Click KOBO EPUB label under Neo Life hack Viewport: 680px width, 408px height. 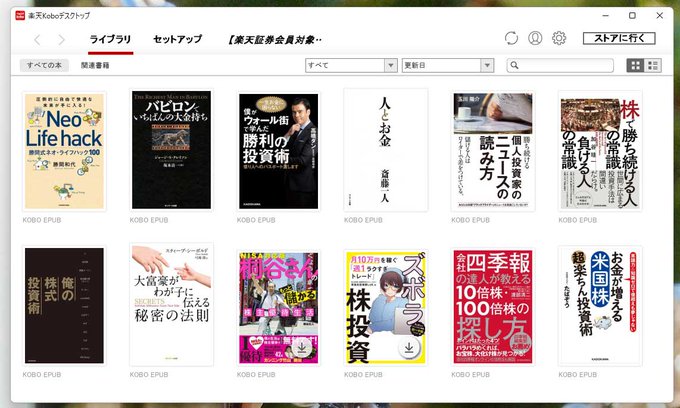click(x=42, y=220)
